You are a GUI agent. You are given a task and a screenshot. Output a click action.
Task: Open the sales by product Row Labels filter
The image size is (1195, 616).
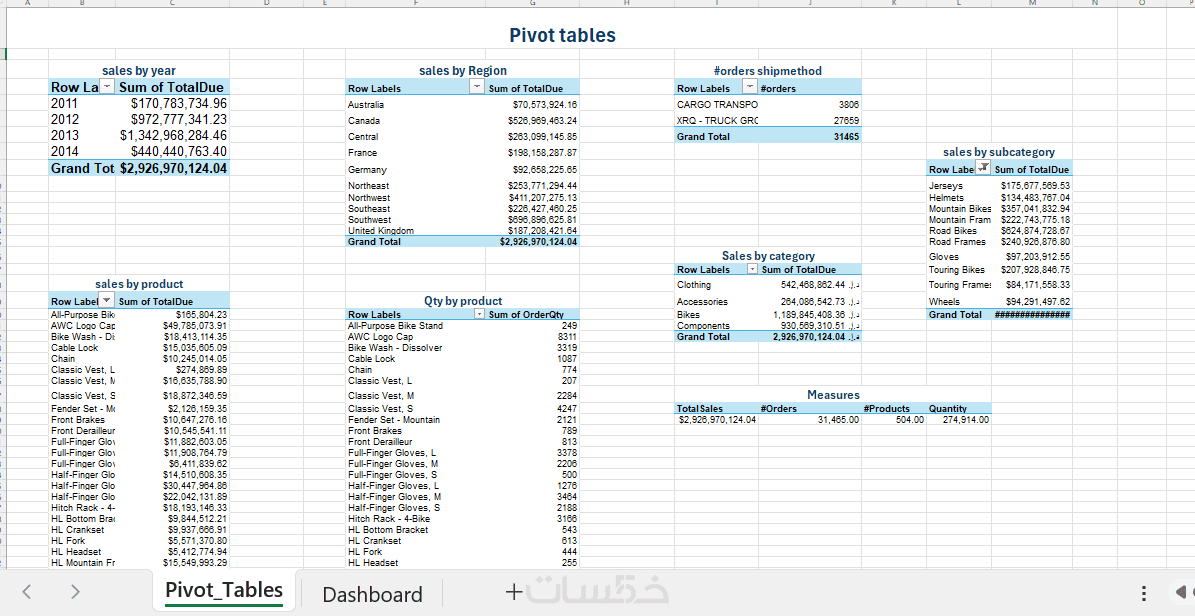(x=107, y=300)
